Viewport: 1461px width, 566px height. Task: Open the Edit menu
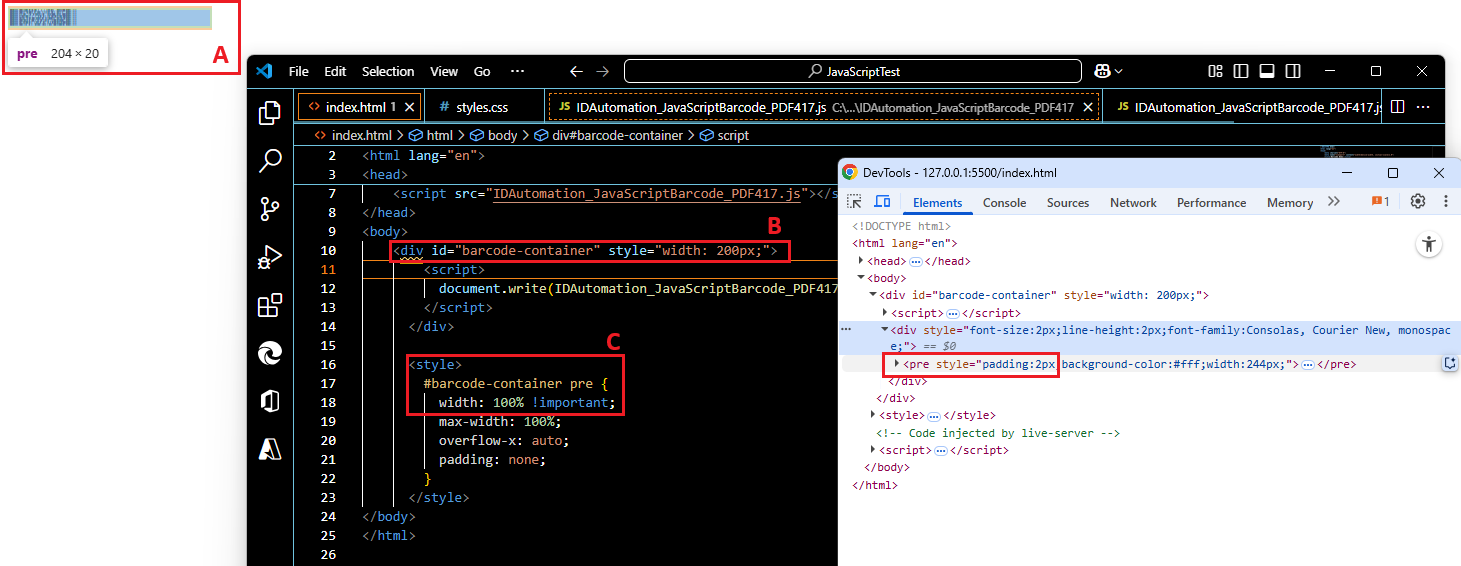point(335,71)
